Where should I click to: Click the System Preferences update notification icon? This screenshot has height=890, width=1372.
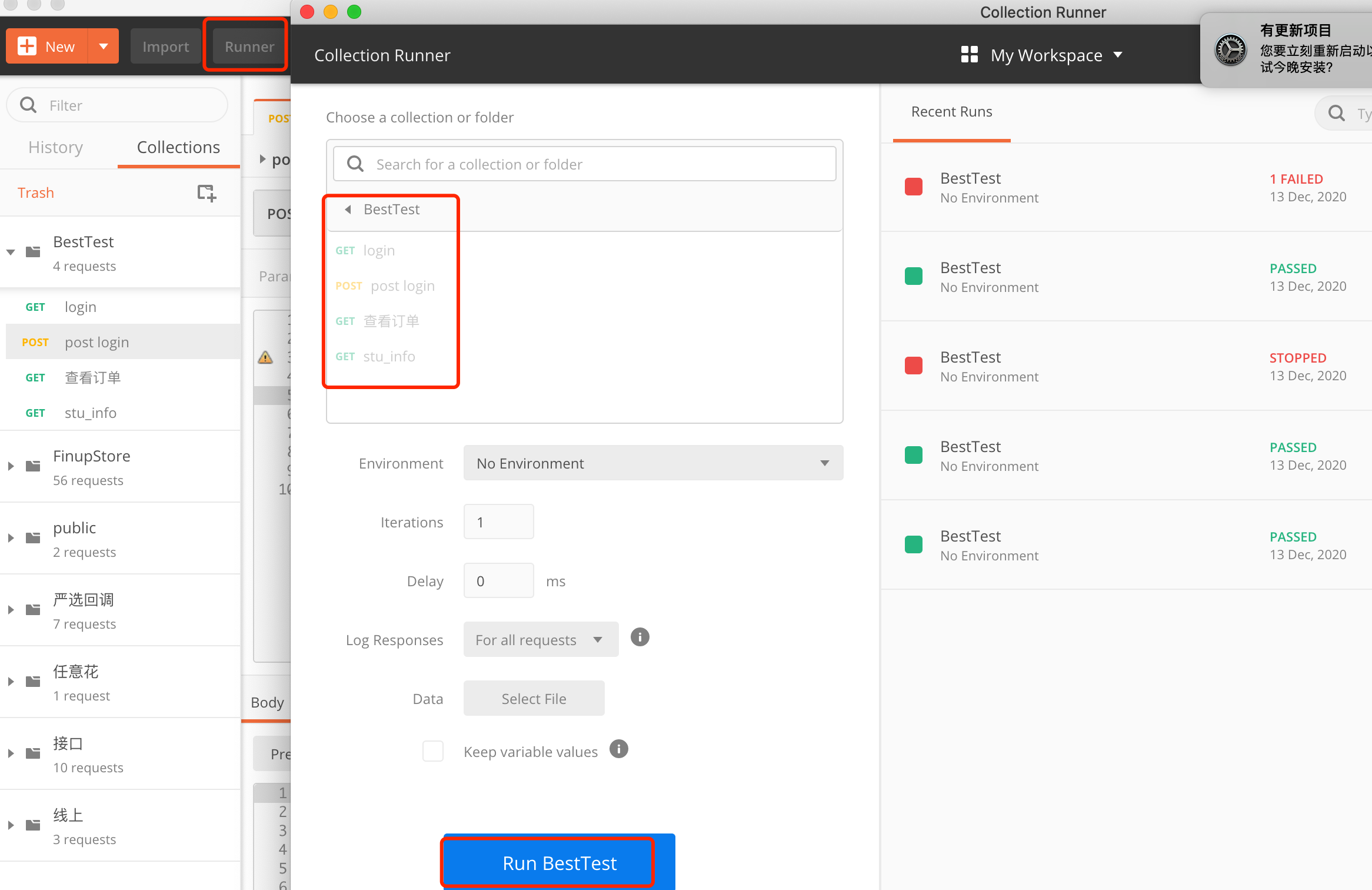click(x=1231, y=50)
